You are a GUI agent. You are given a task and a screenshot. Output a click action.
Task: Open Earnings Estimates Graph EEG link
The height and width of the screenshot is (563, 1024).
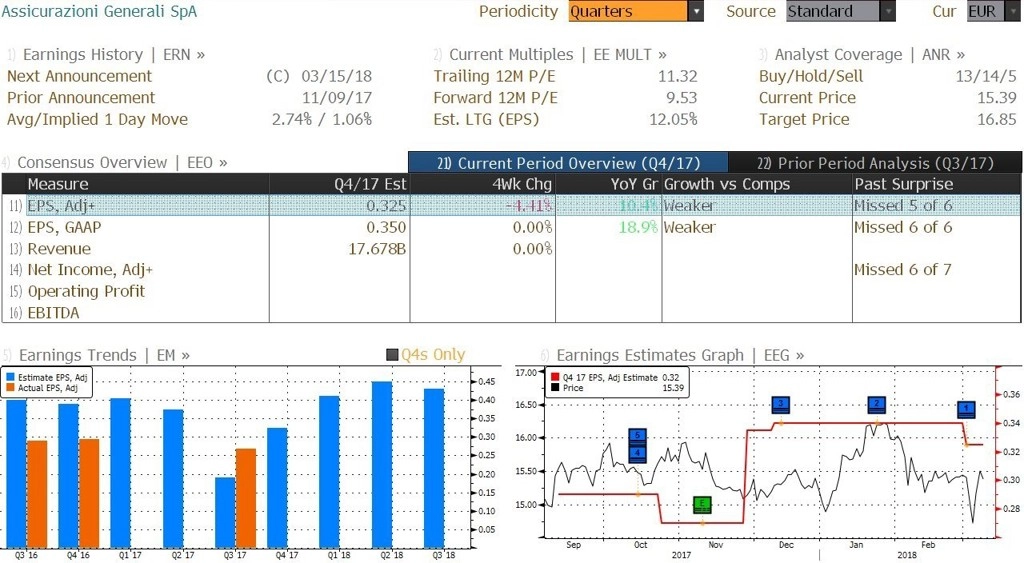[680, 355]
